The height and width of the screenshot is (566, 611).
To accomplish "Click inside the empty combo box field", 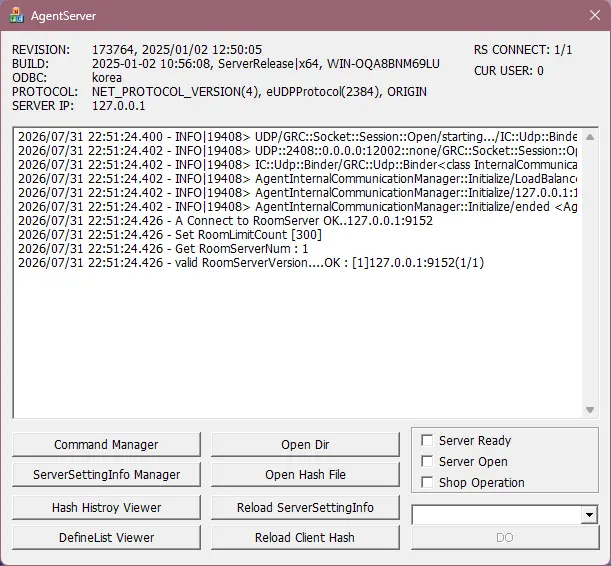I will (497, 515).
